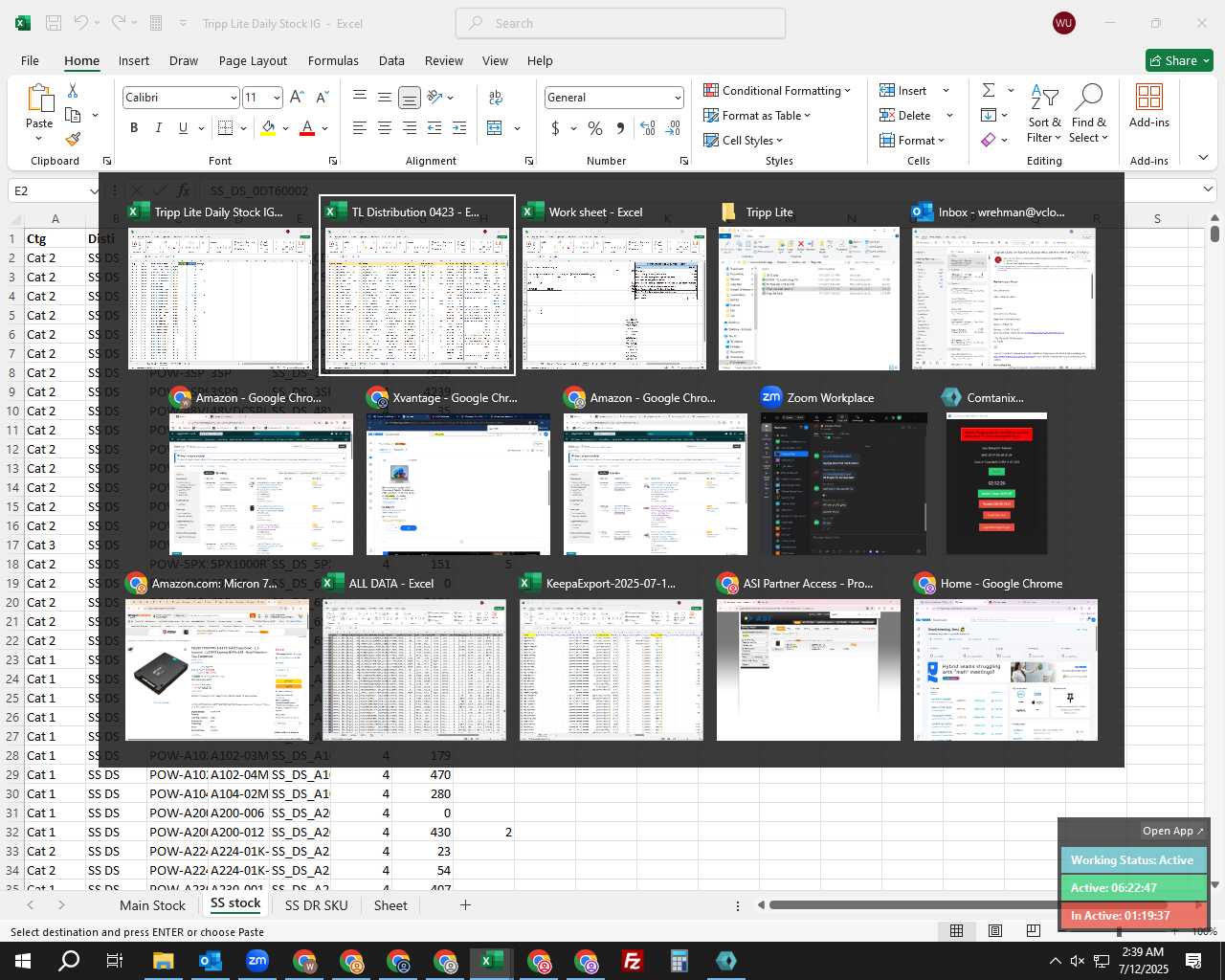Apply Accounting dollar number format

click(x=555, y=128)
